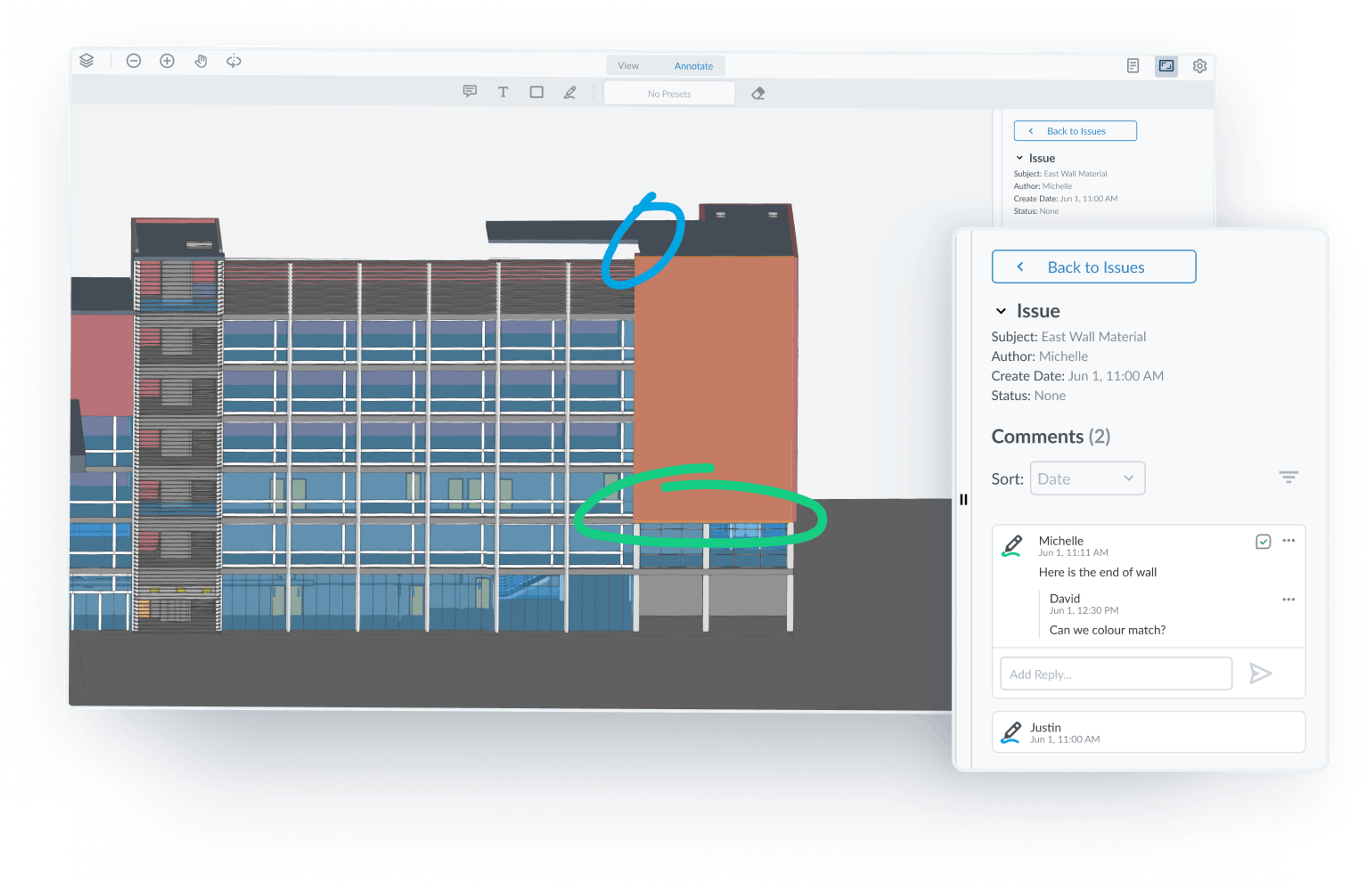Toggle the side panel view icon
The height and width of the screenshot is (888, 1372).
(1166, 66)
